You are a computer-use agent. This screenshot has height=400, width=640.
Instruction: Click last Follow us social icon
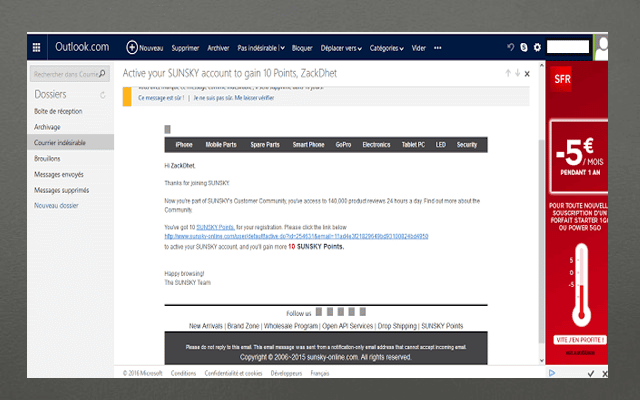click(362, 312)
